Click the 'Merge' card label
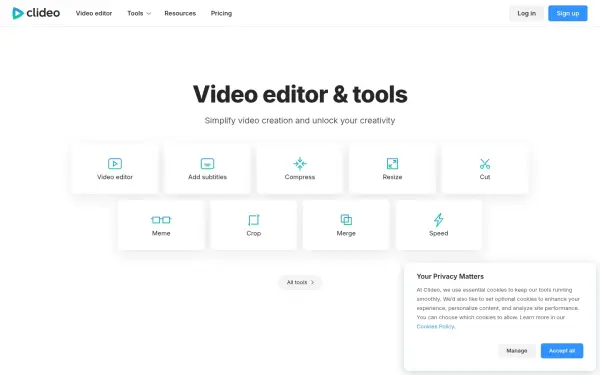 tap(346, 233)
